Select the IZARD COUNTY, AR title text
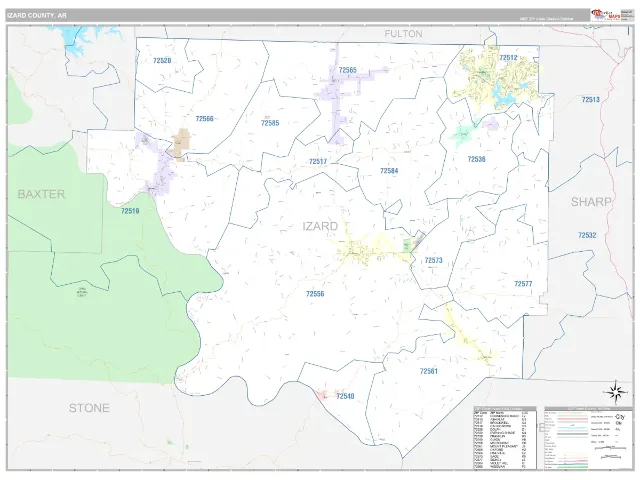 click(x=36, y=16)
